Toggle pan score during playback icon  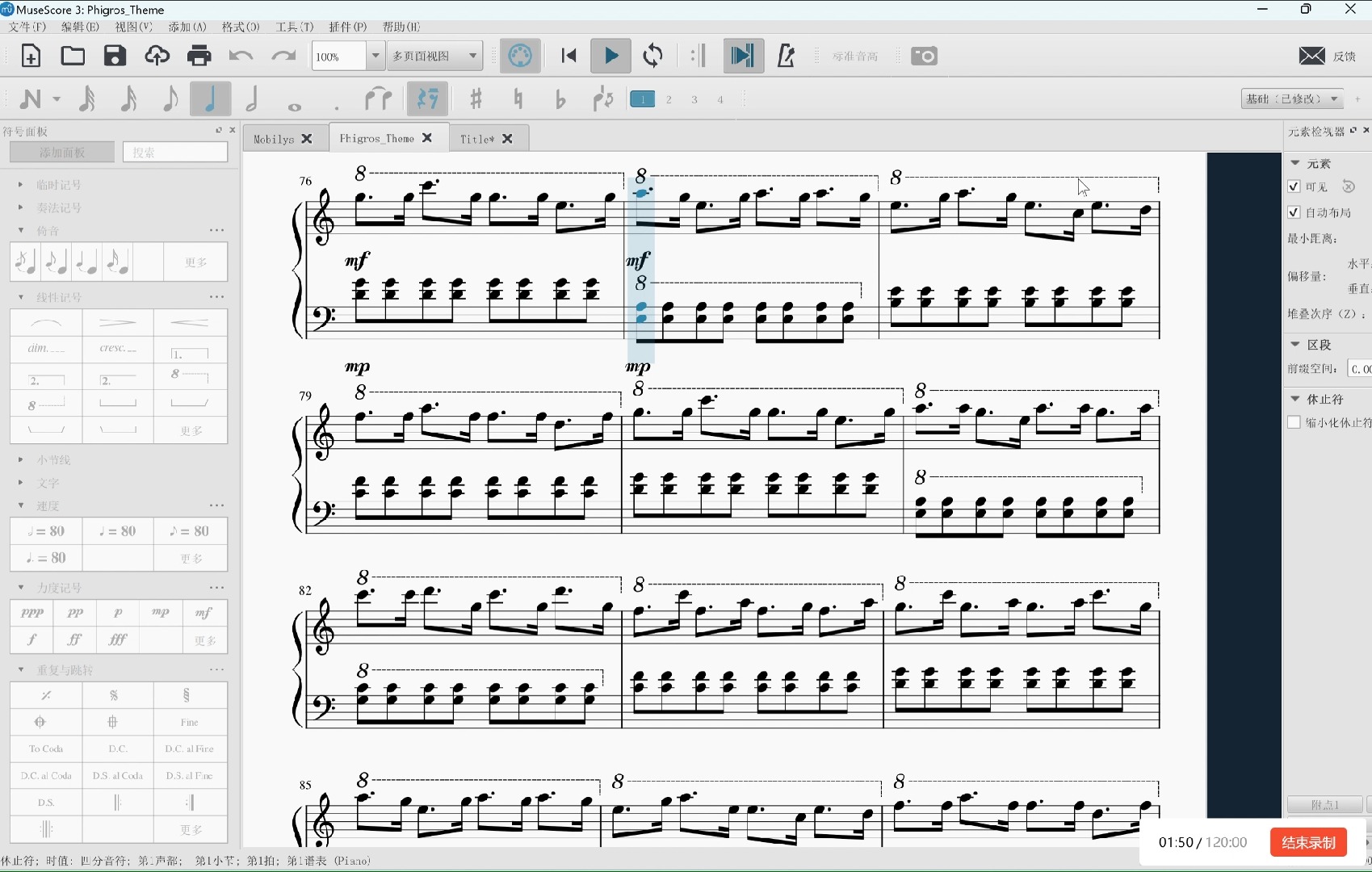click(x=743, y=56)
